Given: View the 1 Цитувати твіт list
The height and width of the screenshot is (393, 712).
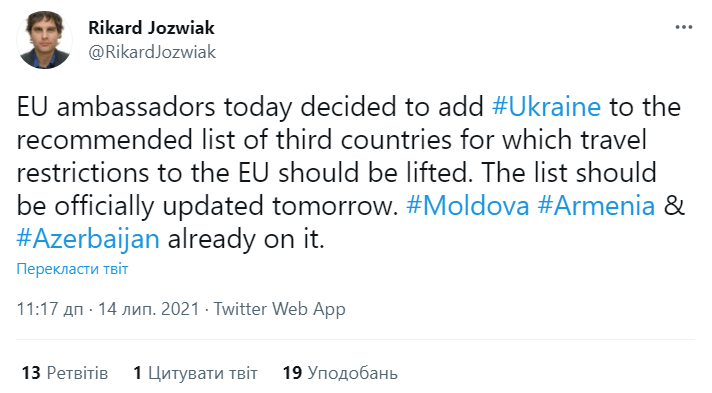Looking at the screenshot, I should click(x=195, y=373).
